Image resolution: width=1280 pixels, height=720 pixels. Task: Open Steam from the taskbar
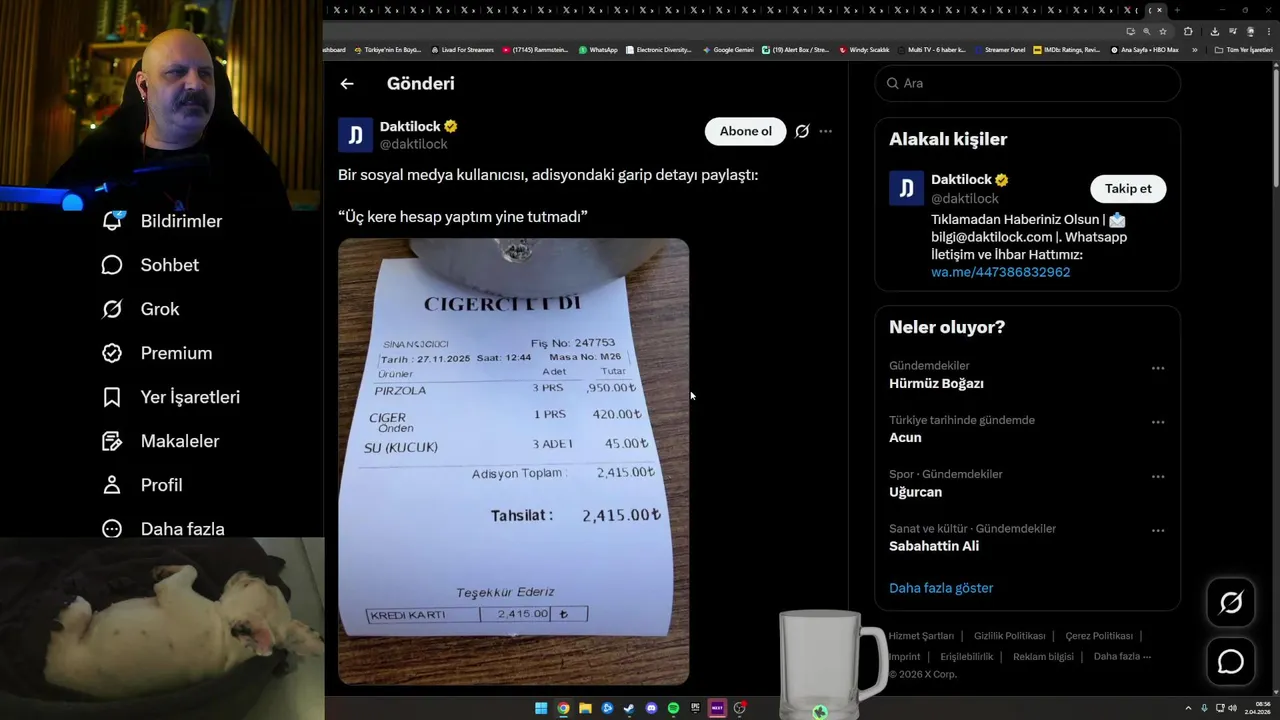[x=629, y=708]
